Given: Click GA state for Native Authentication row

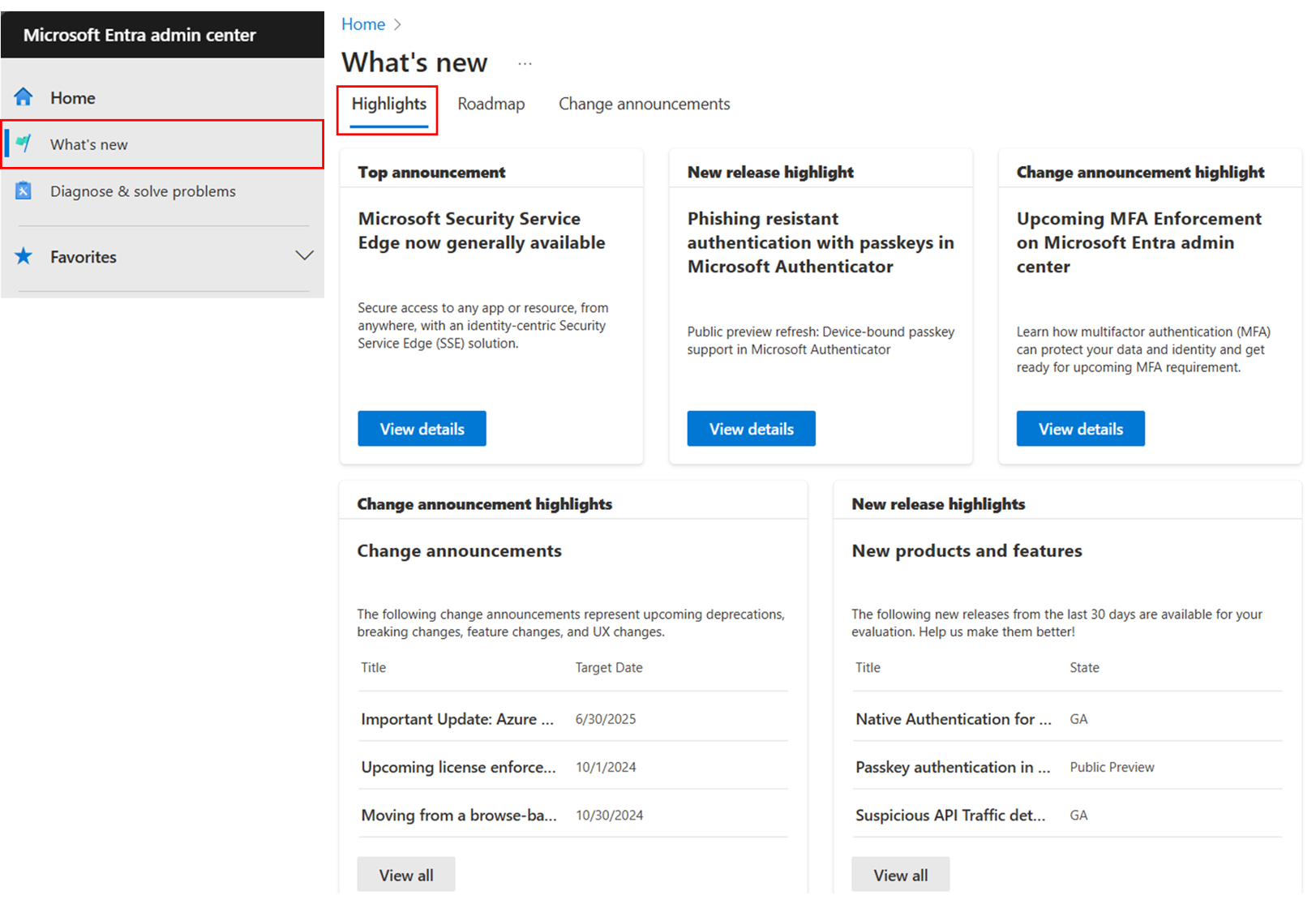Looking at the screenshot, I should (1078, 719).
